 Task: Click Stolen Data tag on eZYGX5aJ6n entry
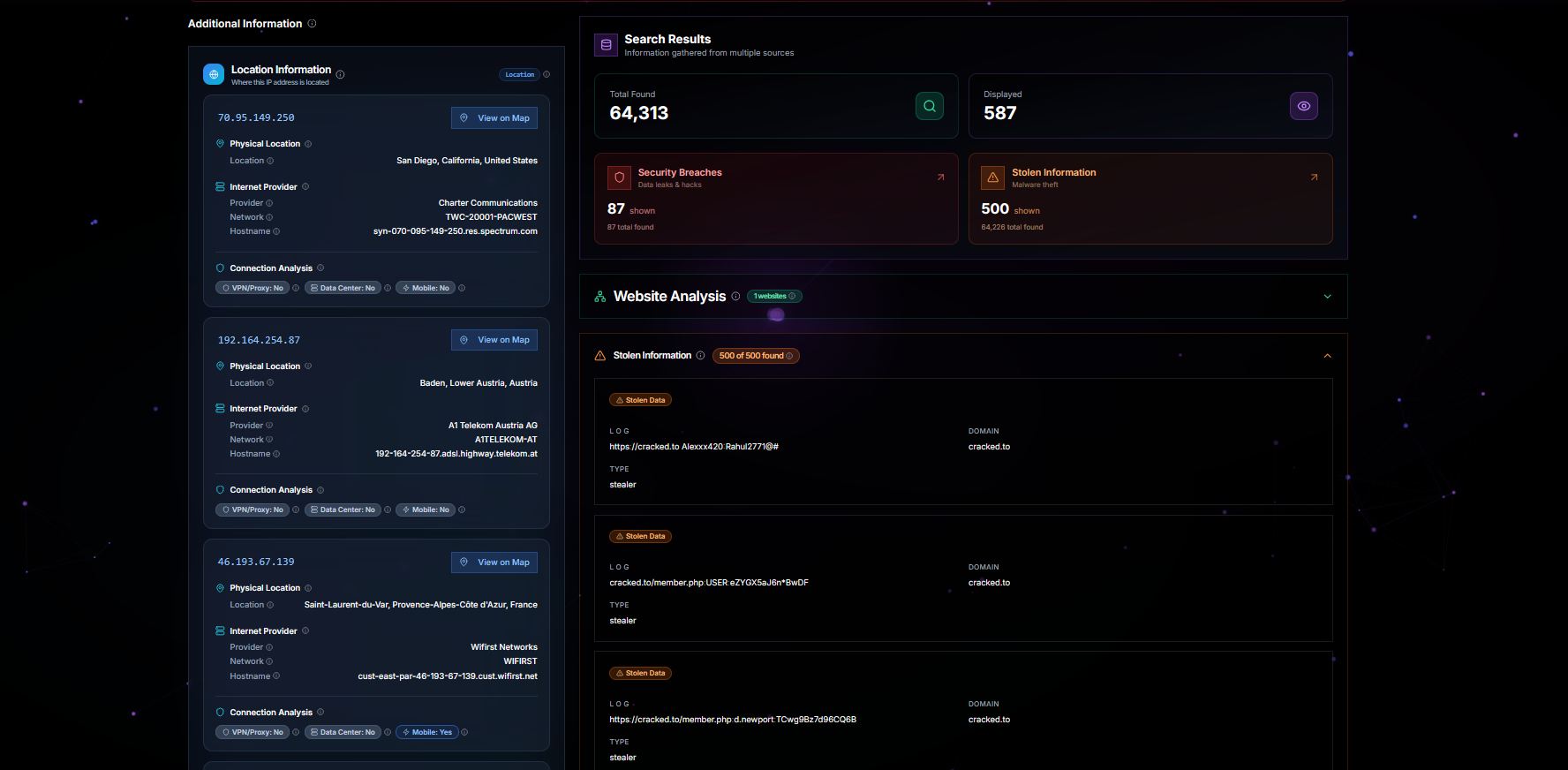pos(640,536)
